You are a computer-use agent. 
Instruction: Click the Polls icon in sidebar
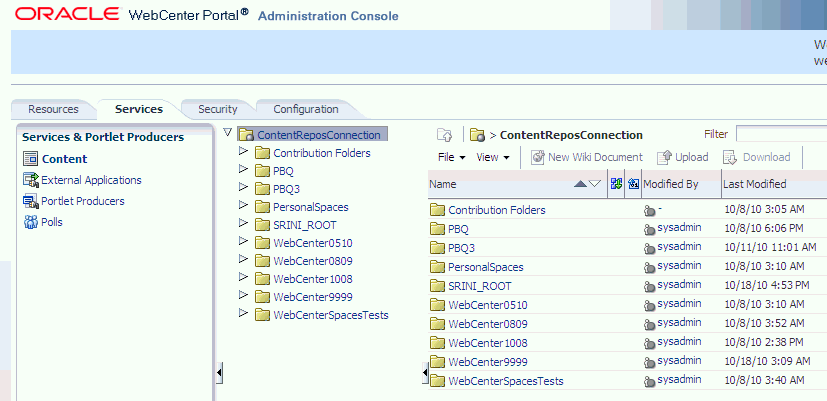point(30,222)
